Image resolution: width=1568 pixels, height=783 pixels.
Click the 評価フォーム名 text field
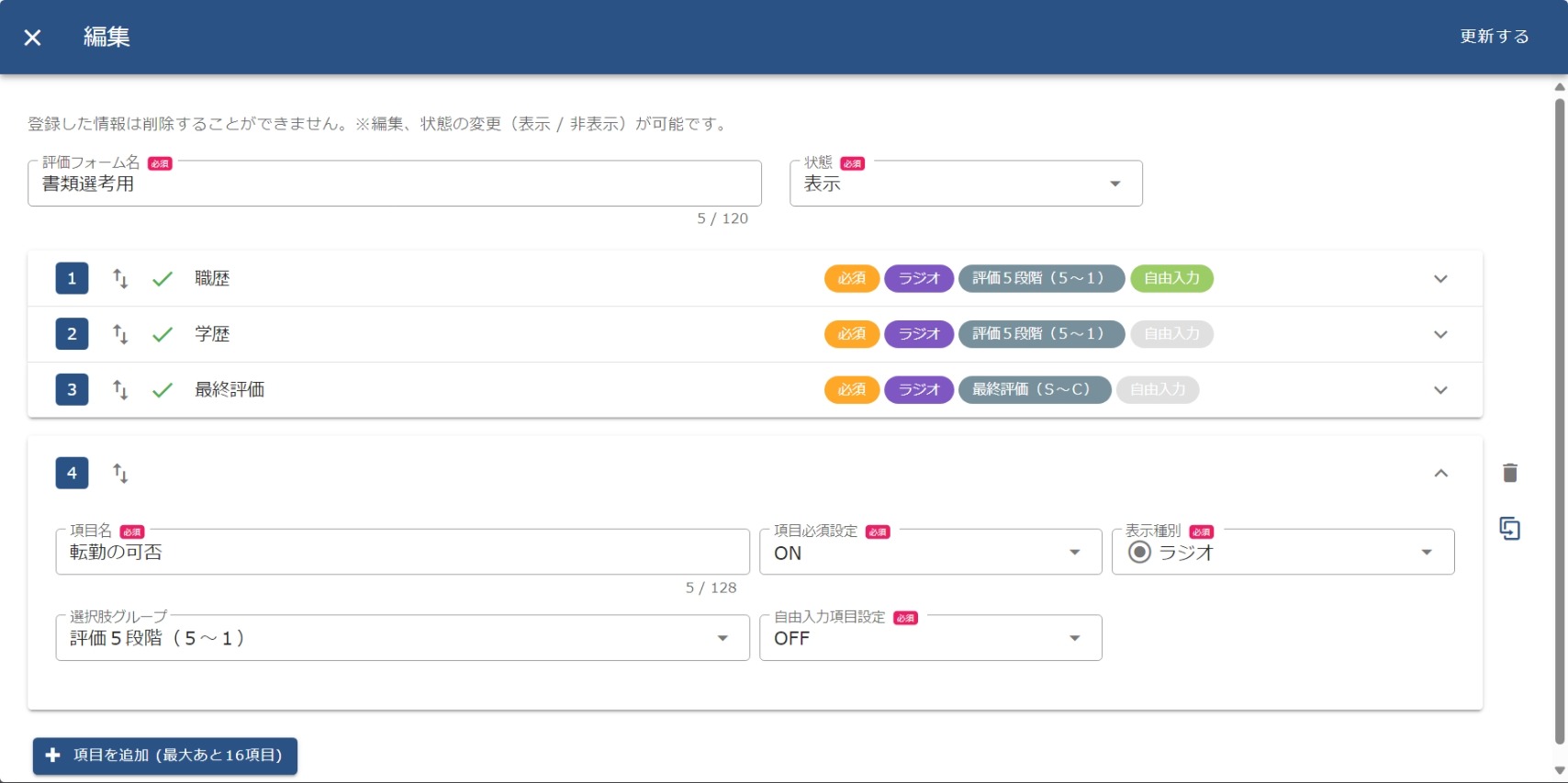[x=395, y=185]
